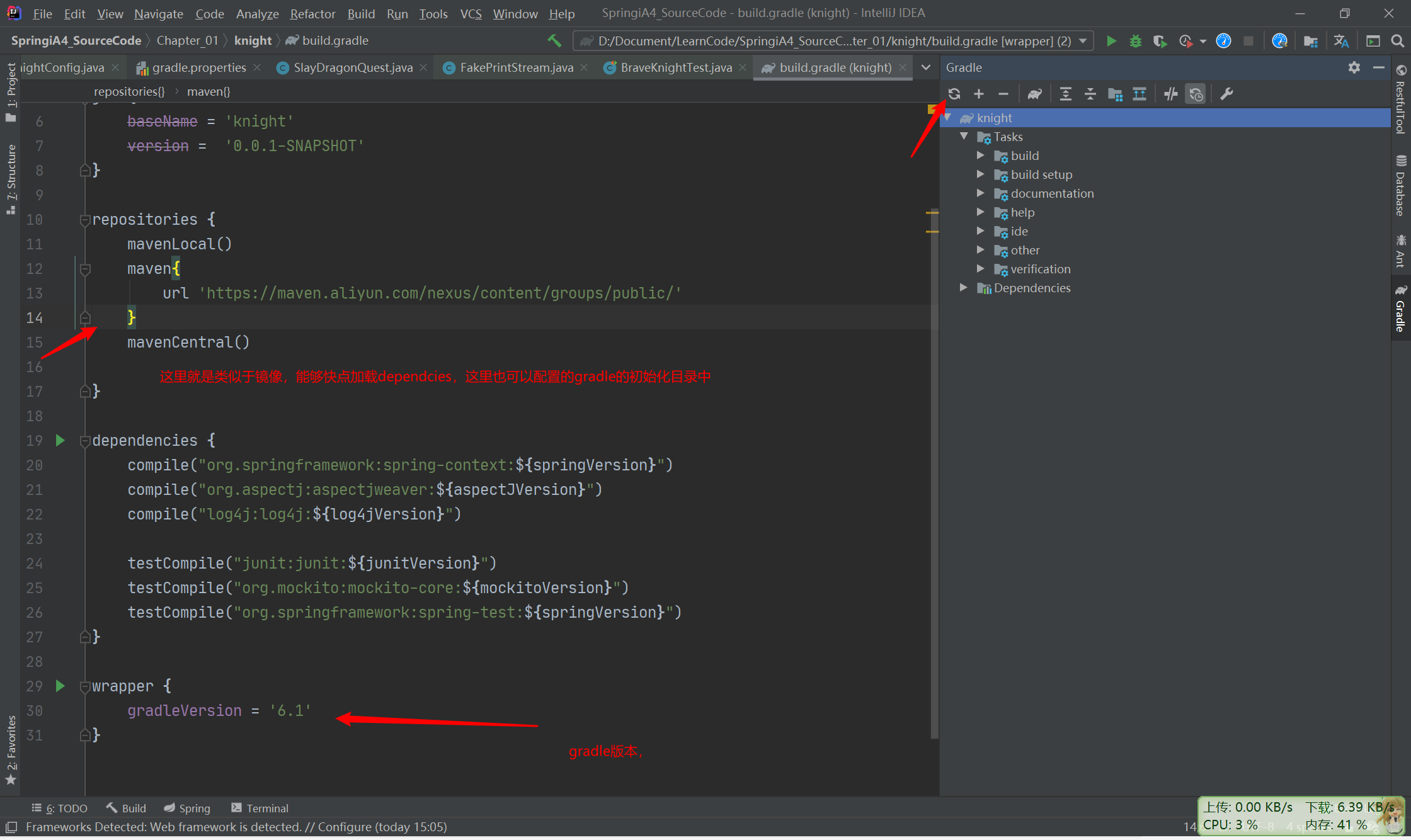Screen dimensions: 1411x840
Task: Open the Spring tool window
Action: pyautogui.click(x=187, y=808)
